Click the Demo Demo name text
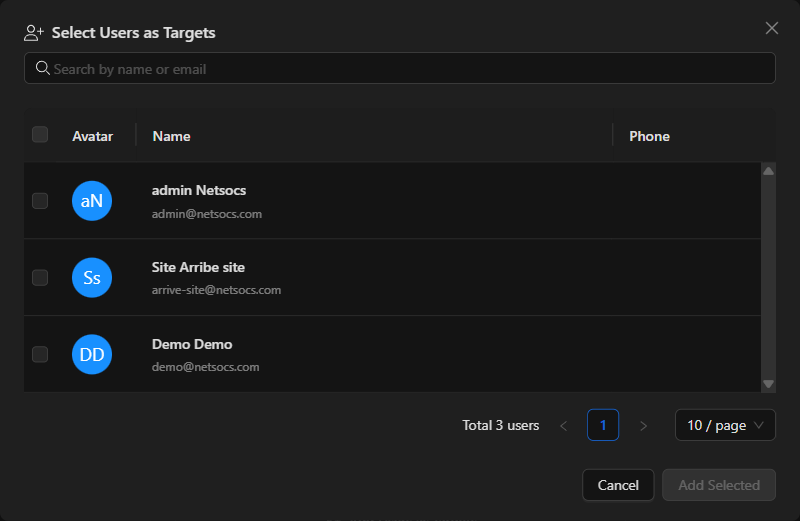Image resolution: width=800 pixels, height=521 pixels. pyautogui.click(x=192, y=344)
